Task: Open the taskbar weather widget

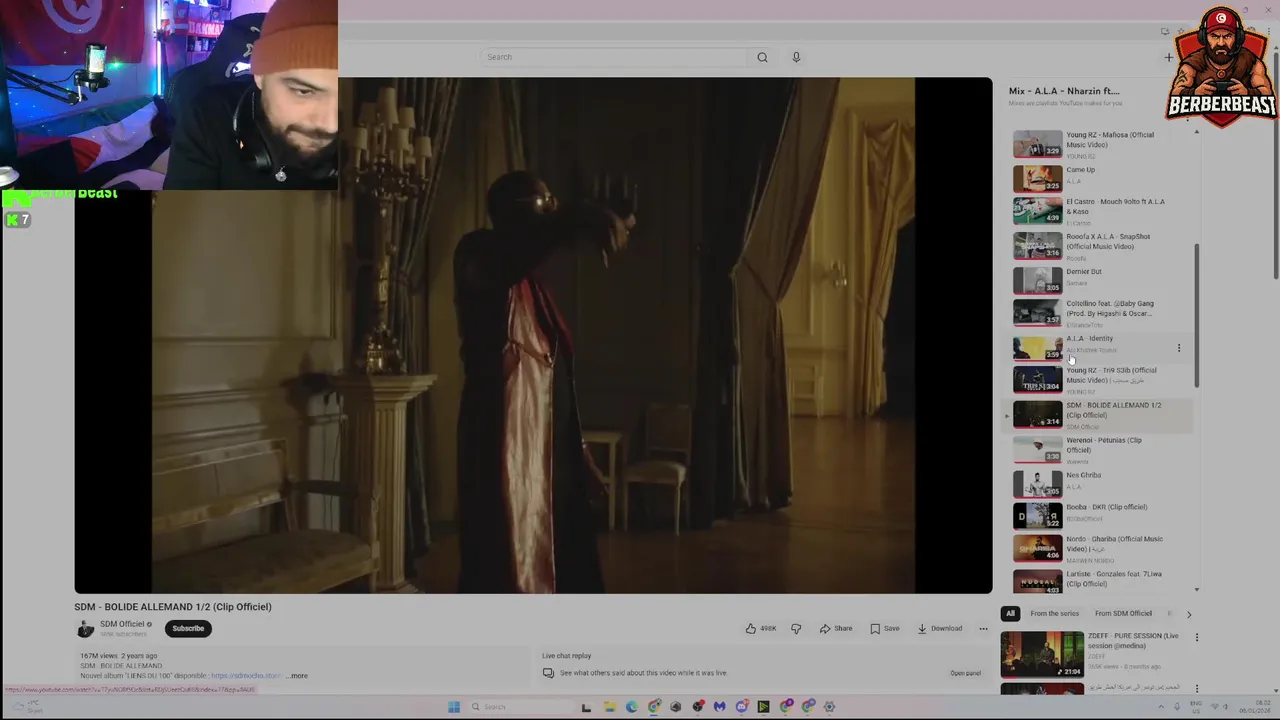Action: click(x=30, y=707)
